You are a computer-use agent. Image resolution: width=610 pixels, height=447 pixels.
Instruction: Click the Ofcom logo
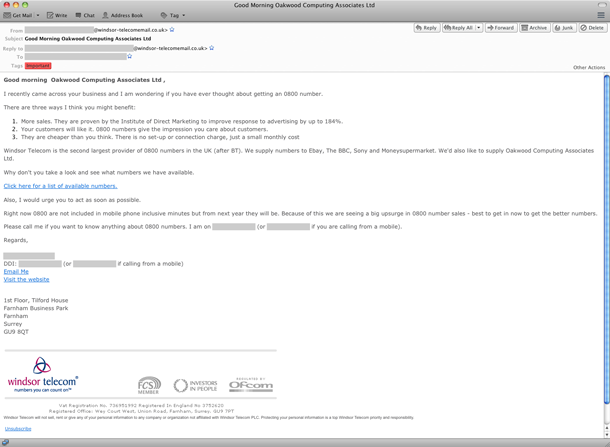click(x=251, y=384)
